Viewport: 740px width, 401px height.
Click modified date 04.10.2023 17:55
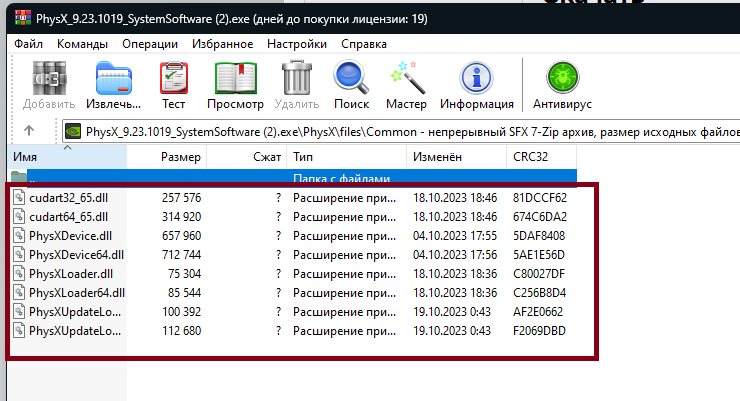point(455,235)
